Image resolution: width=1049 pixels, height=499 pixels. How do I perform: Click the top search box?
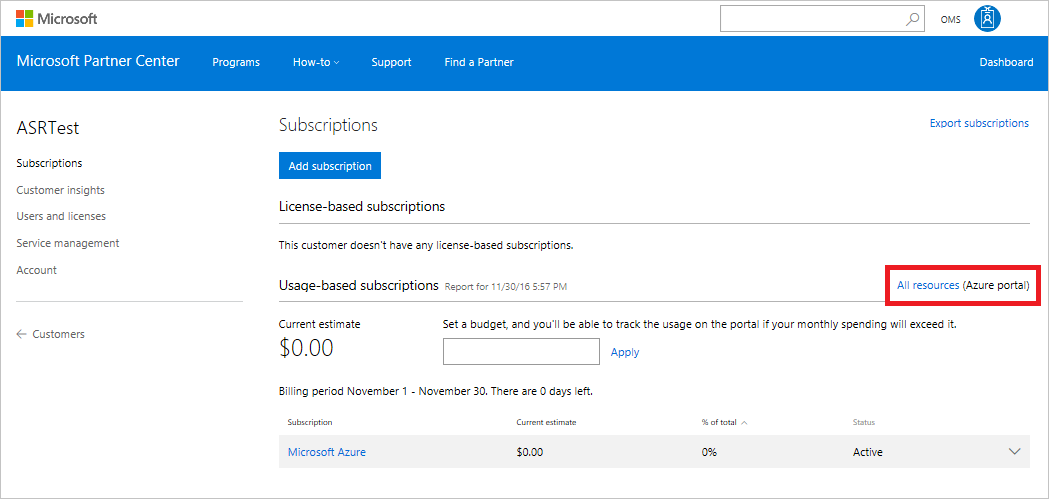810,19
